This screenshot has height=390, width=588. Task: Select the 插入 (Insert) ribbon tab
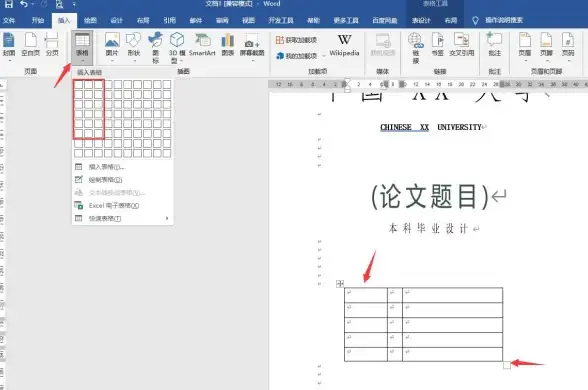click(x=64, y=20)
